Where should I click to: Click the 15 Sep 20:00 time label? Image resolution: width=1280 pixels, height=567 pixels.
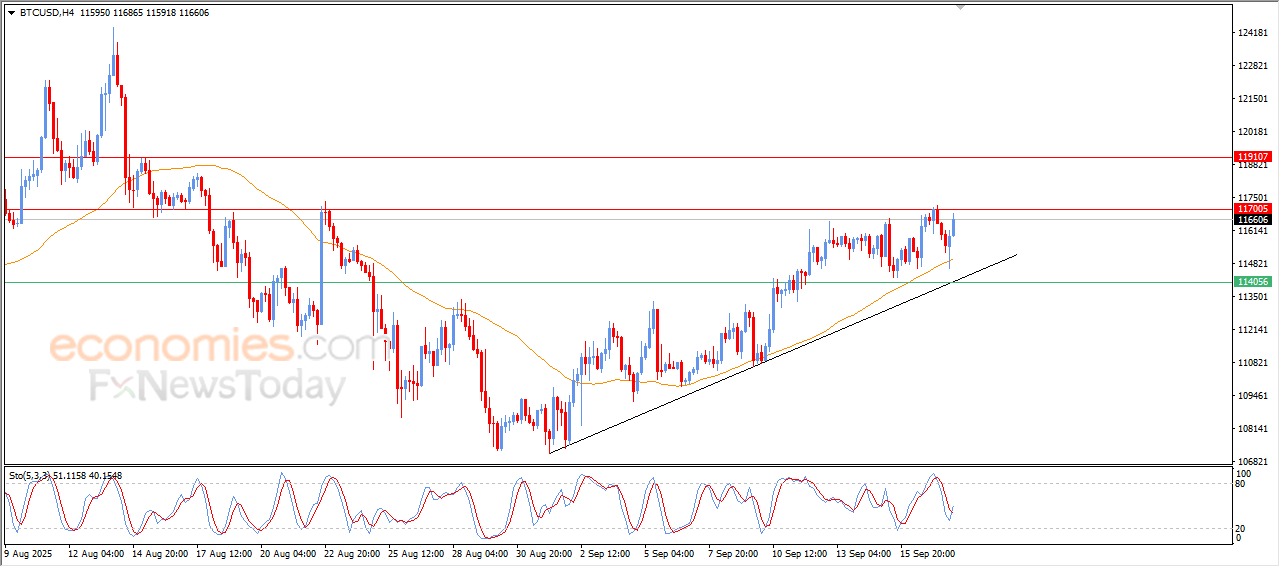point(928,552)
